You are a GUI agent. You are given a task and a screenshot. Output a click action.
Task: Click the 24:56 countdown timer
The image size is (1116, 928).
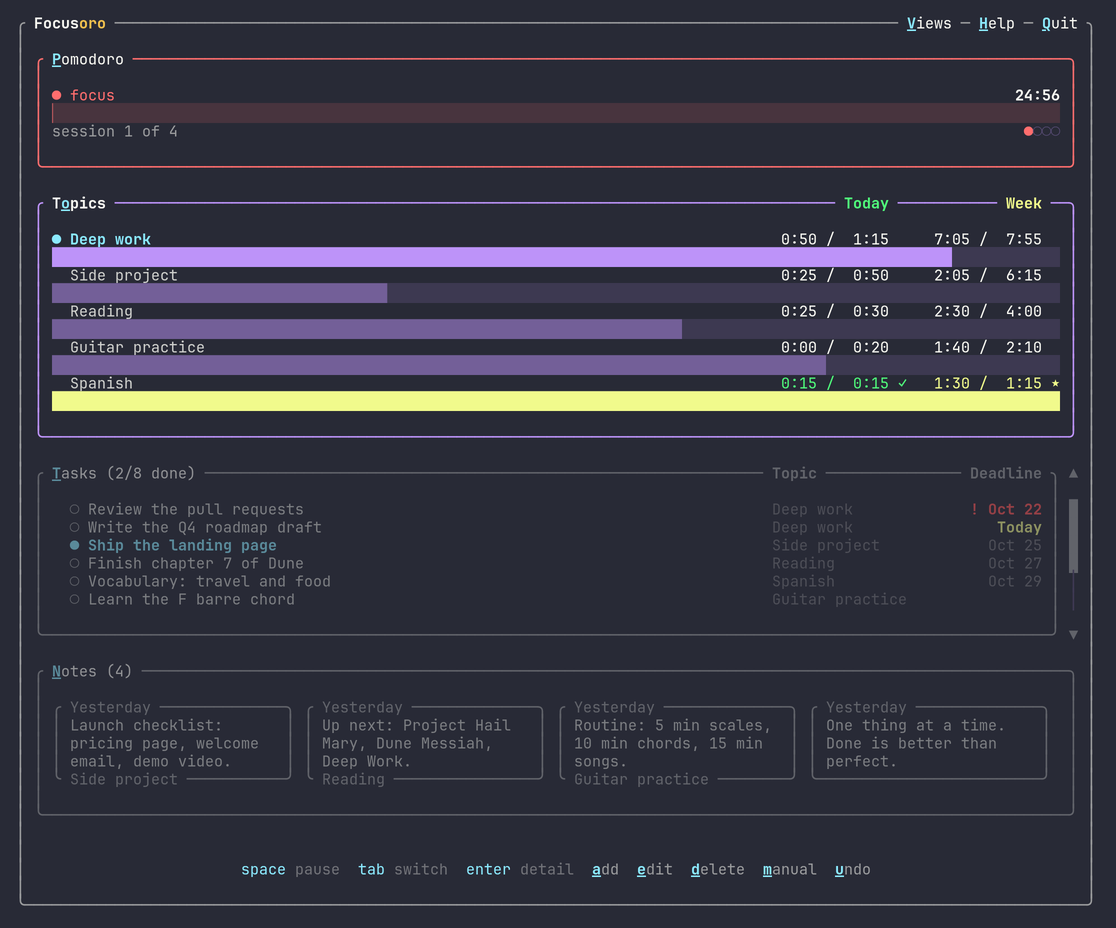pos(1037,95)
